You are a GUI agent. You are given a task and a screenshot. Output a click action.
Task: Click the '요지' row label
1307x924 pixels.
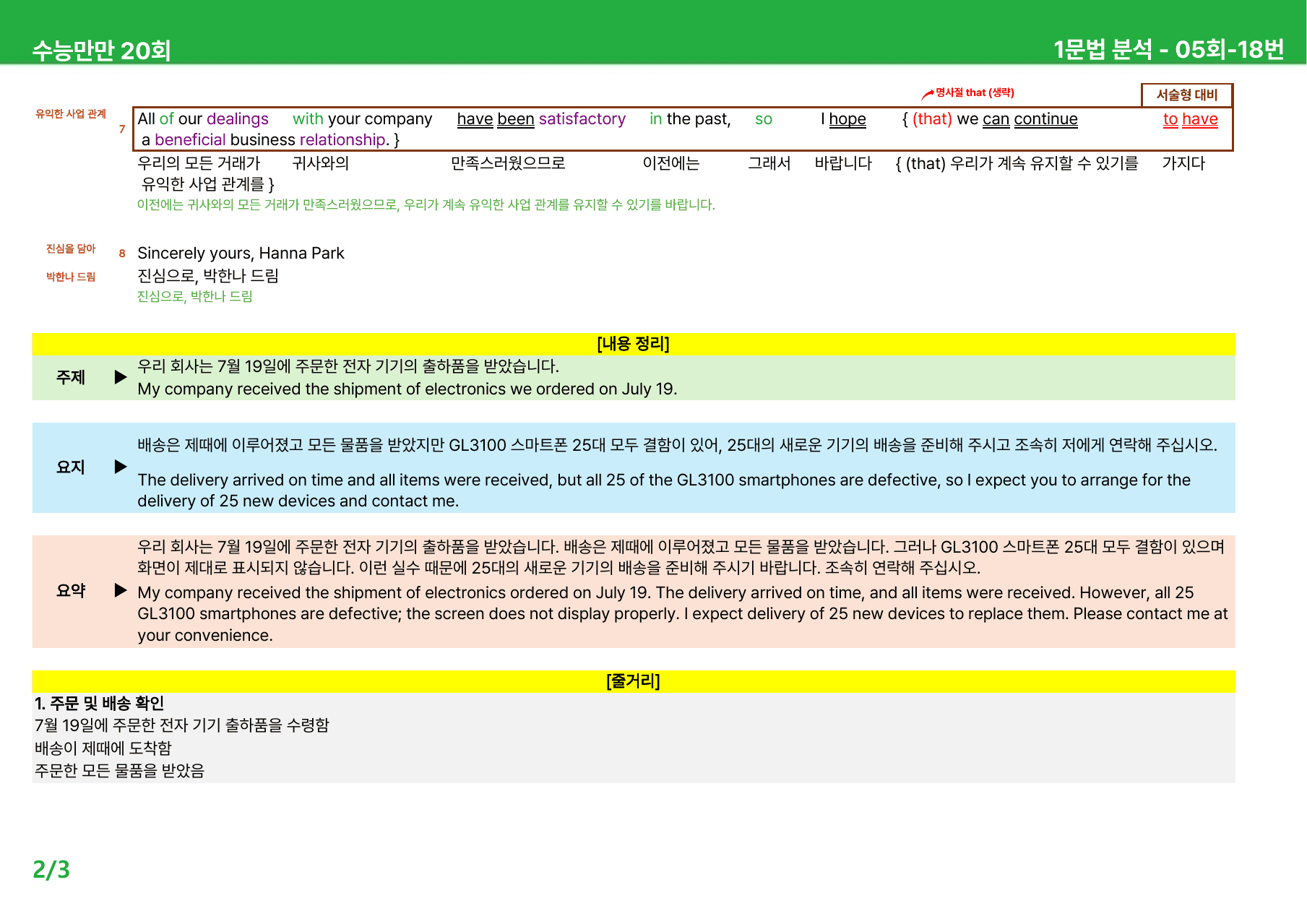click(71, 467)
